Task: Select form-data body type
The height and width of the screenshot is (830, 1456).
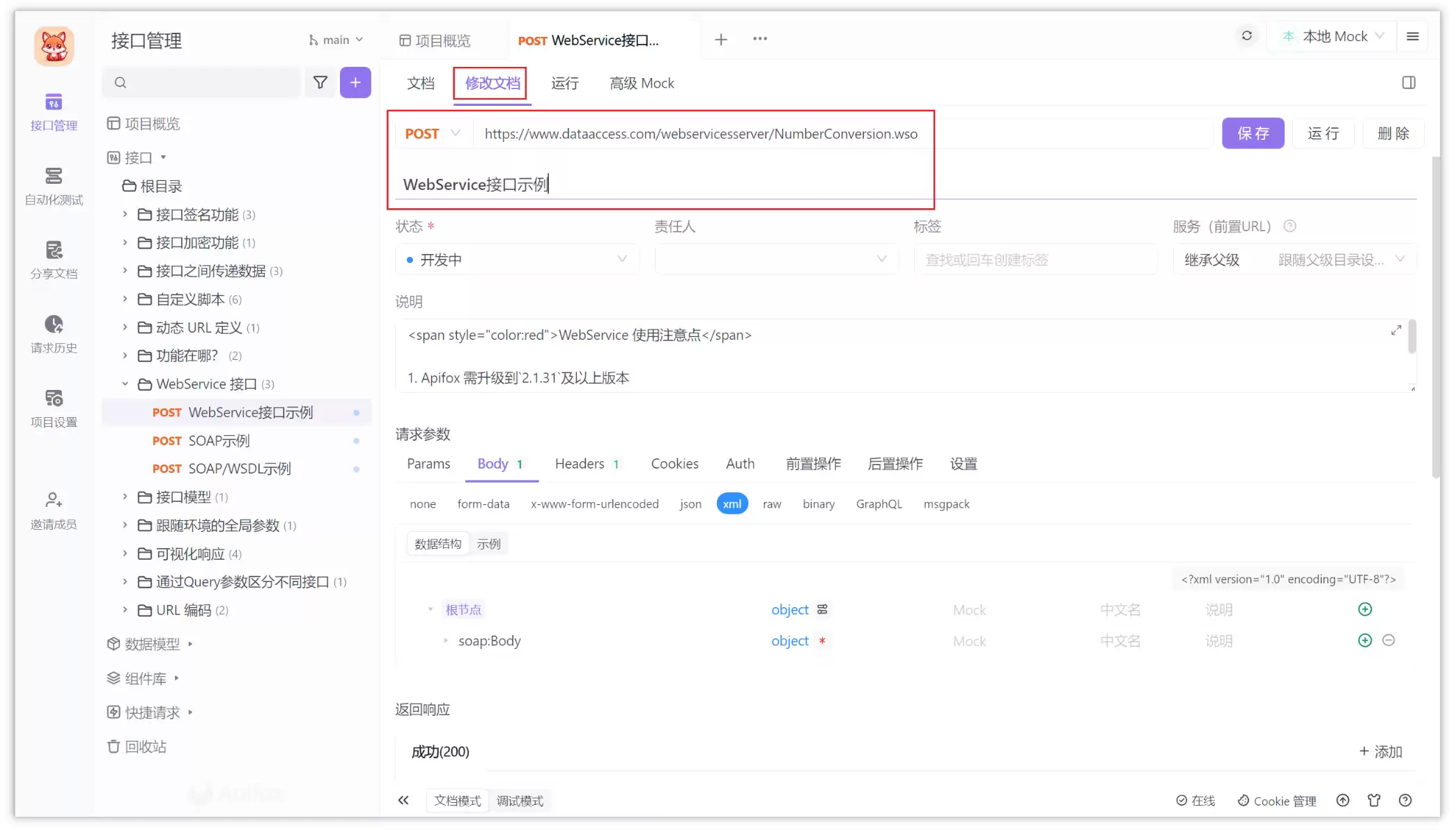Action: coord(483,504)
